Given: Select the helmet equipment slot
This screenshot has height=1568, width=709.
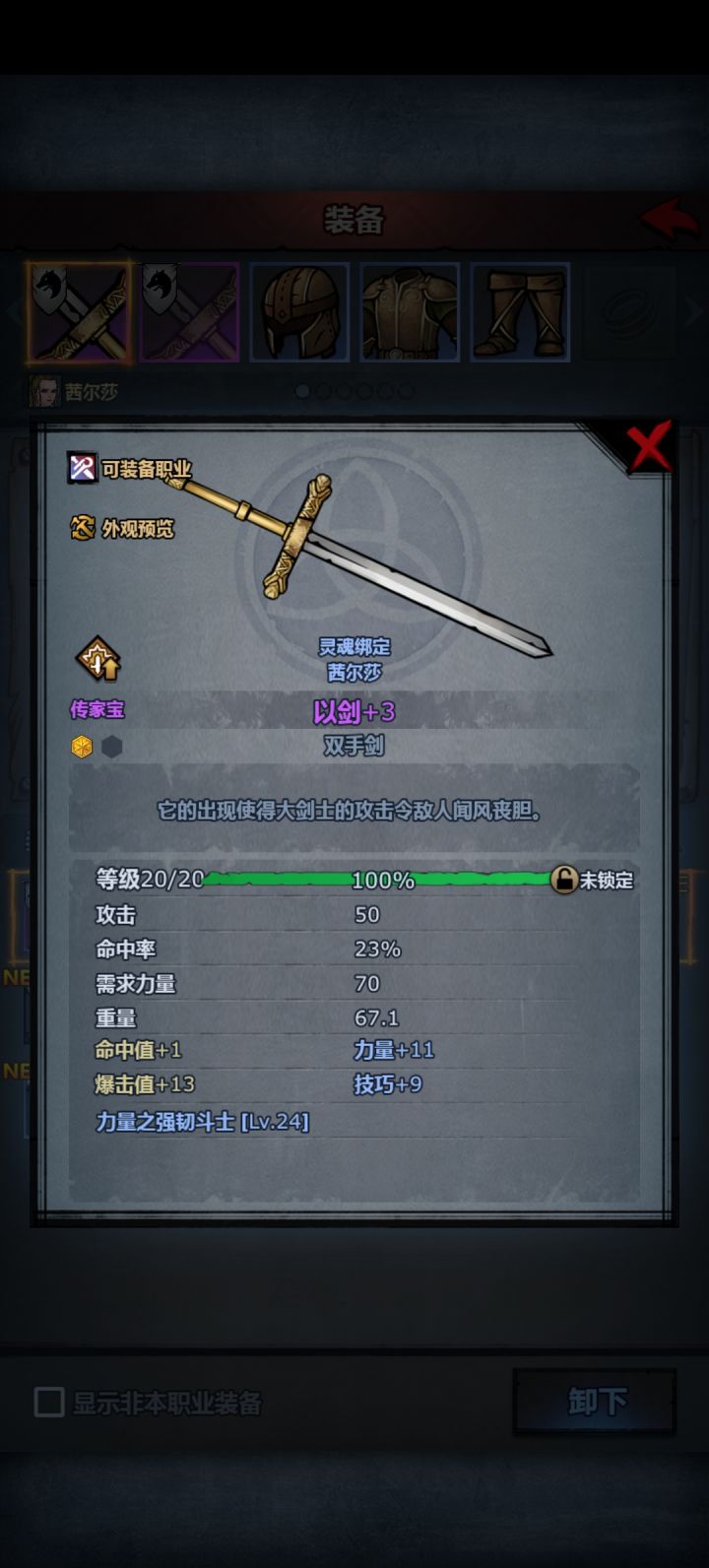Looking at the screenshot, I should pyautogui.click(x=299, y=312).
